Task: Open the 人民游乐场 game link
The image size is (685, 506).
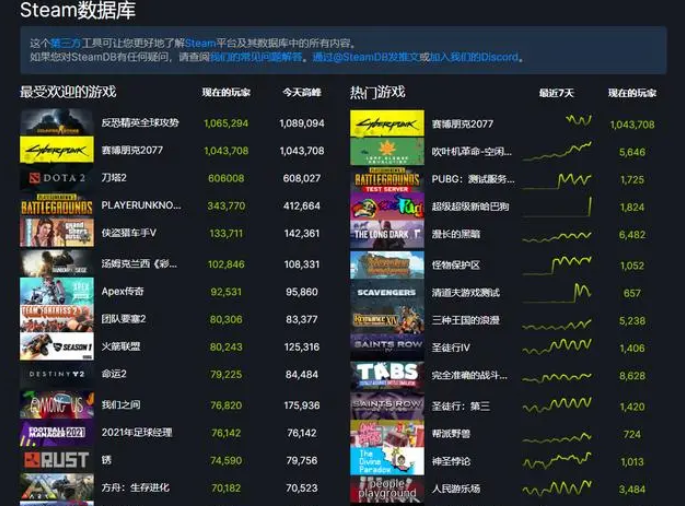Action: (x=456, y=489)
